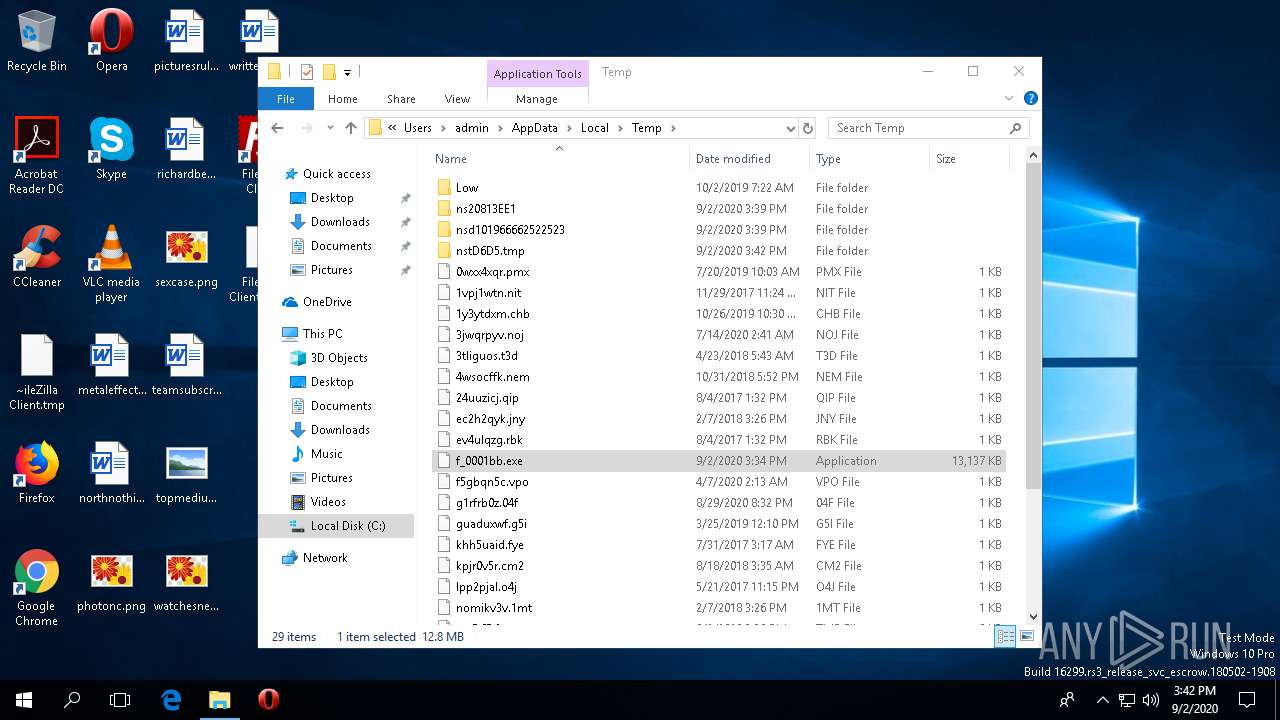Switch to the Home ribbon tab
Screen dimensions: 1280x720
pyautogui.click(x=343, y=99)
